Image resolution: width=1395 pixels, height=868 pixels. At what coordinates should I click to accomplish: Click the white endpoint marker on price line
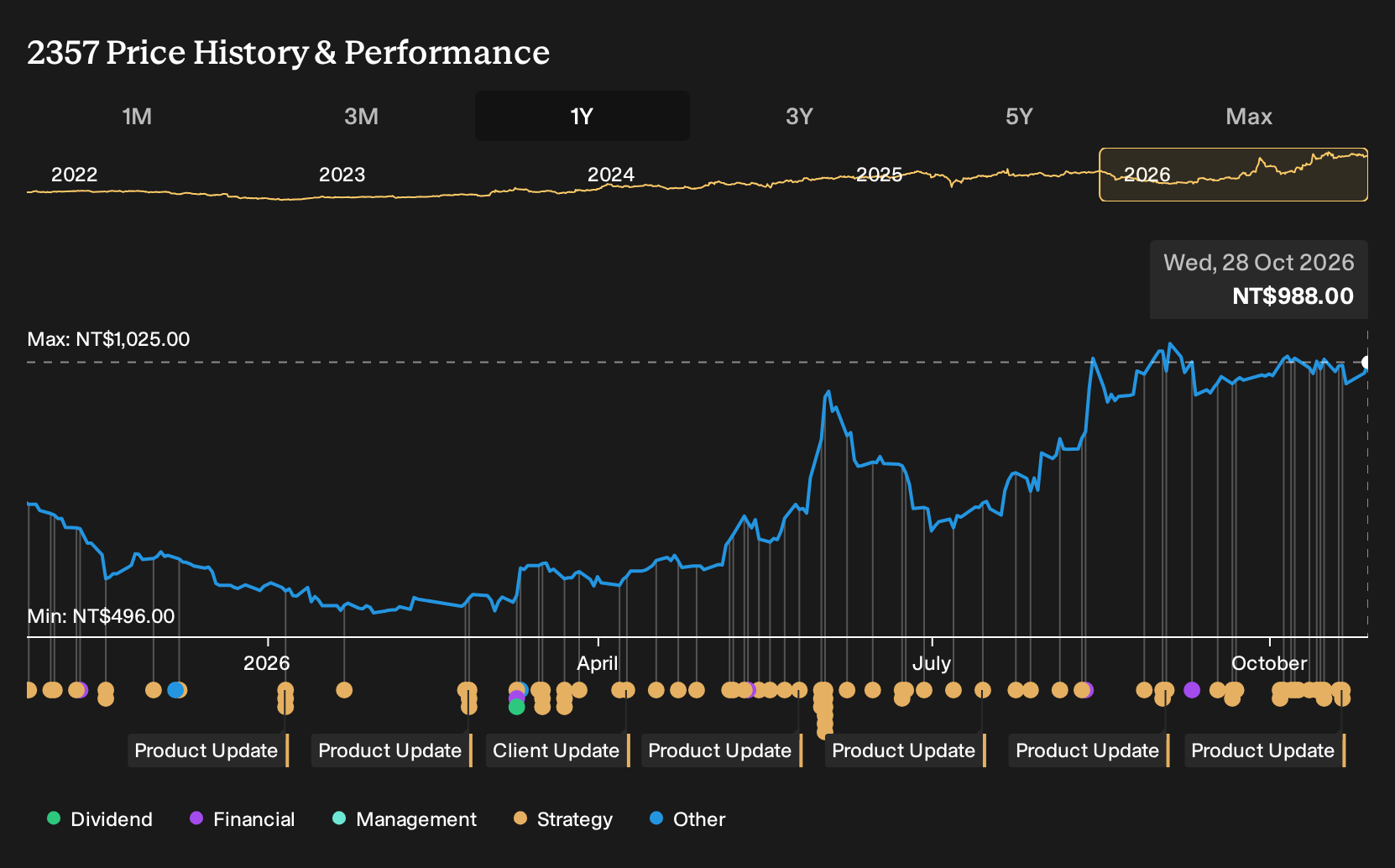[x=1366, y=363]
